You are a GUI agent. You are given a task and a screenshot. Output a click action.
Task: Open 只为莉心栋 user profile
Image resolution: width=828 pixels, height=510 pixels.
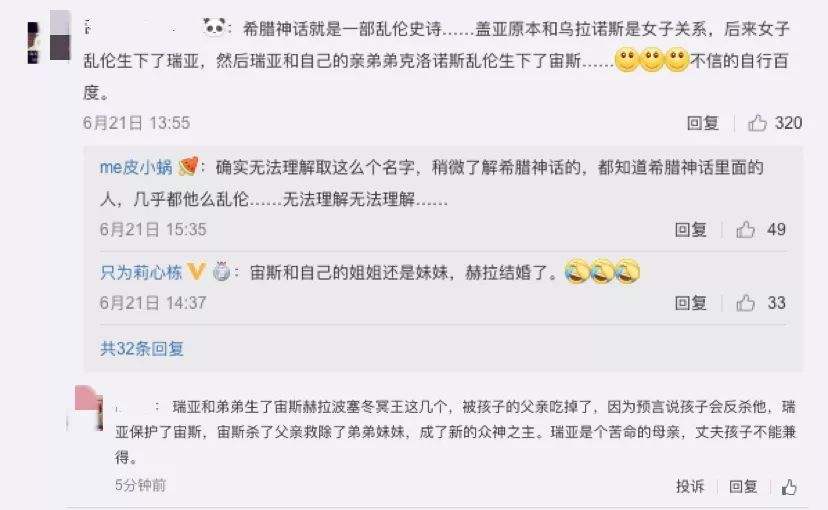click(140, 272)
